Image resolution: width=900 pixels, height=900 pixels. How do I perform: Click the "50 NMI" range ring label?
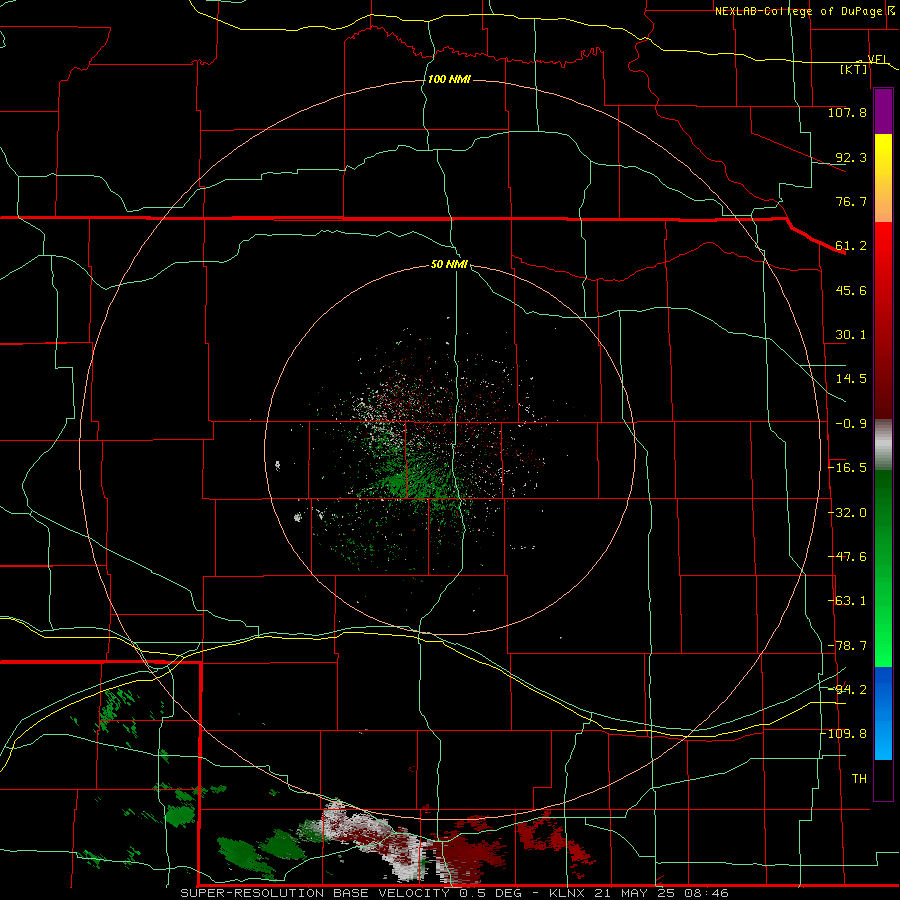tap(449, 265)
